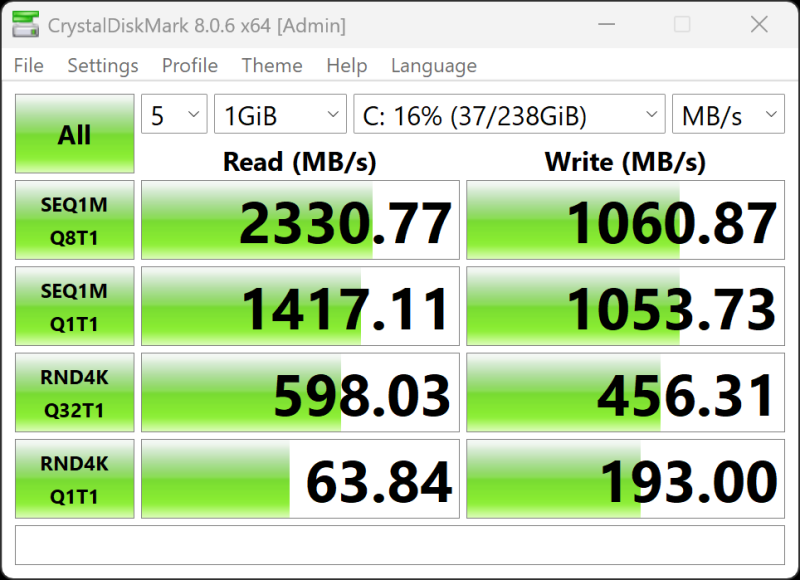Image resolution: width=800 pixels, height=580 pixels.
Task: Click the 2330.77 read result
Action: tap(300, 220)
